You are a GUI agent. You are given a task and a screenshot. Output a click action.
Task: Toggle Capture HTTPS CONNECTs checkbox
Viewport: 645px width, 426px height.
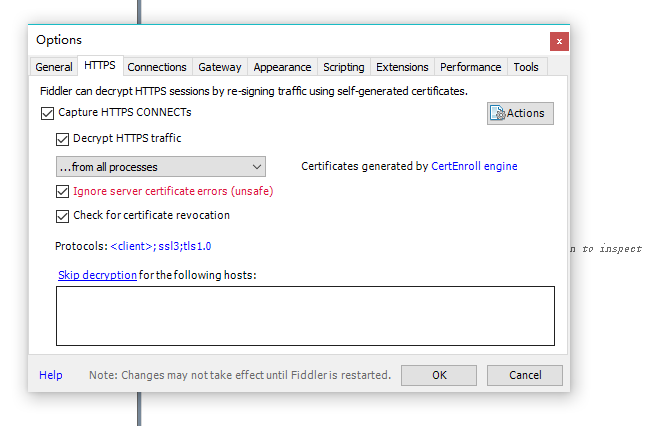point(48,113)
